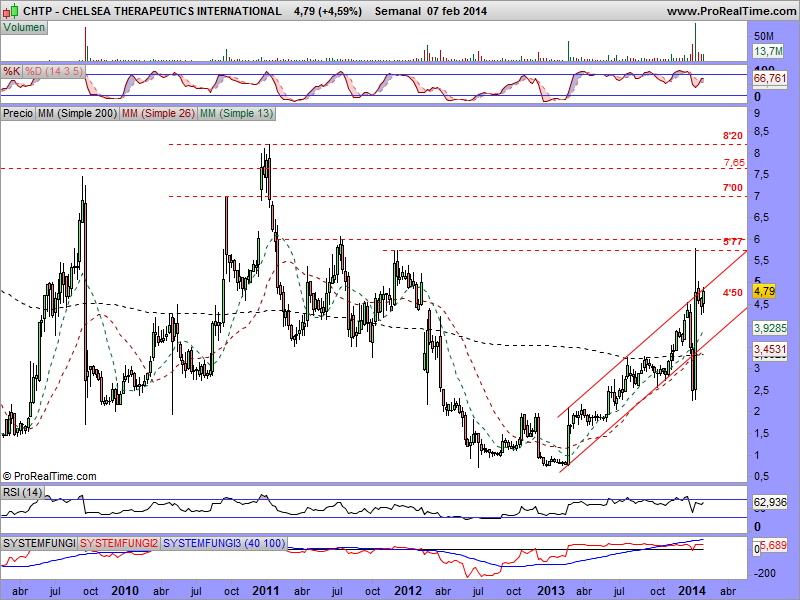Click the 3,9285 moving average value tag
Image resolution: width=800 pixels, height=600 pixels.
tap(770, 328)
